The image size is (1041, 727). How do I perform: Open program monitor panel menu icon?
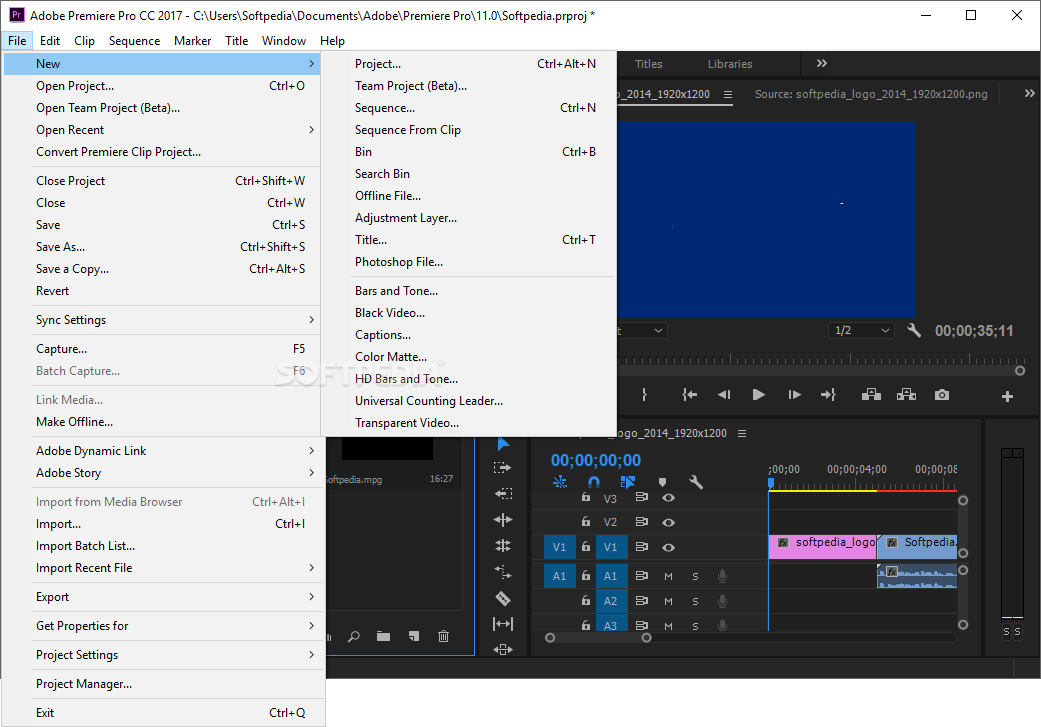[728, 94]
